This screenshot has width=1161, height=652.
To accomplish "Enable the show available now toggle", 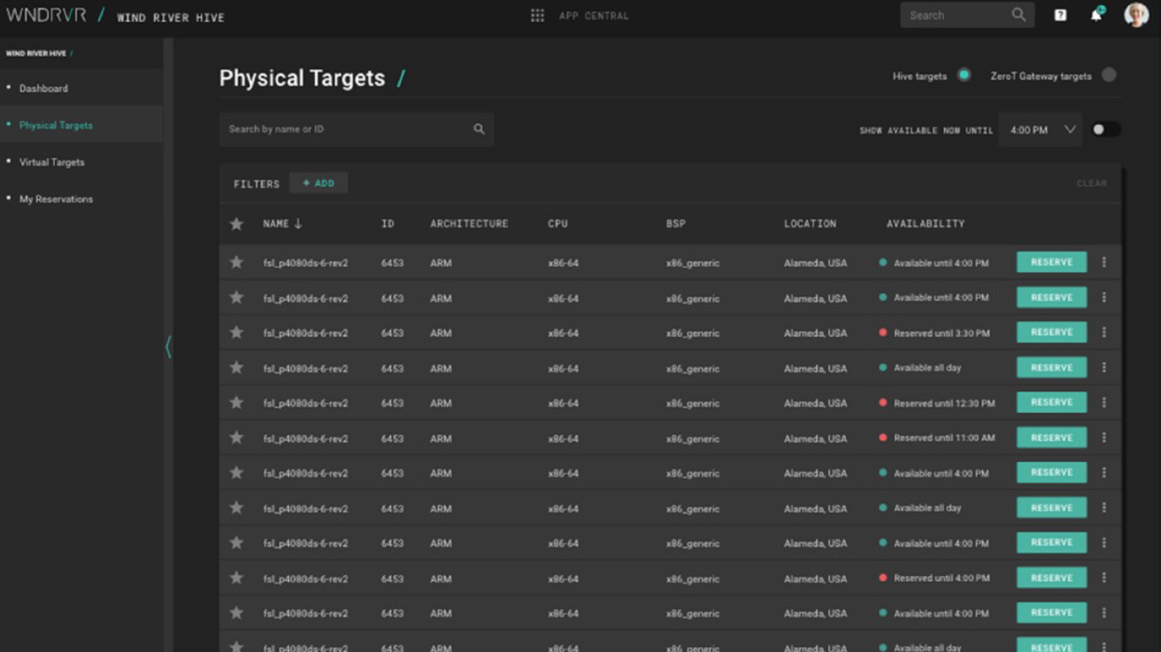I will click(1105, 130).
